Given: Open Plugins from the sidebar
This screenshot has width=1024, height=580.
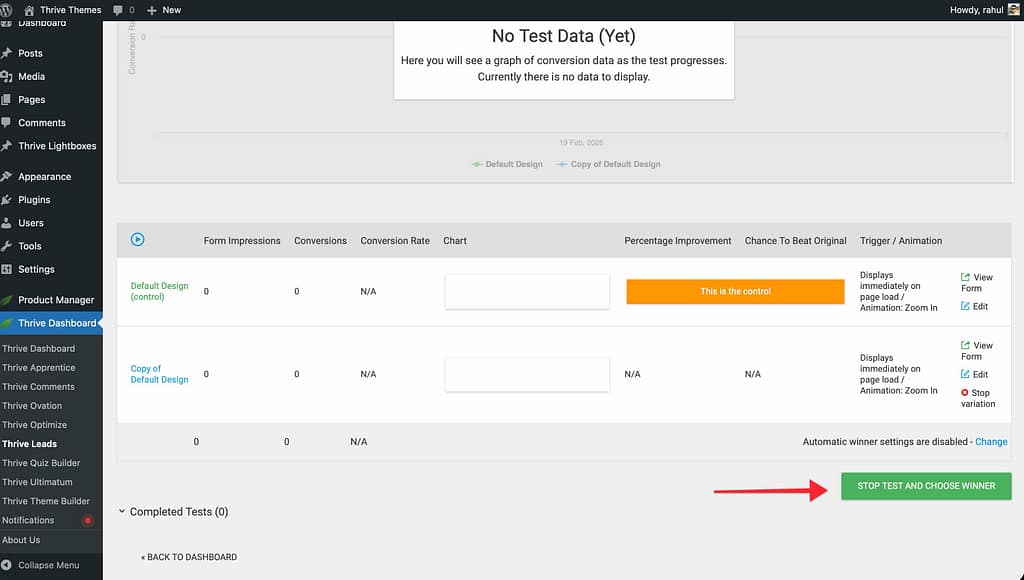Looking at the screenshot, I should click(34, 200).
